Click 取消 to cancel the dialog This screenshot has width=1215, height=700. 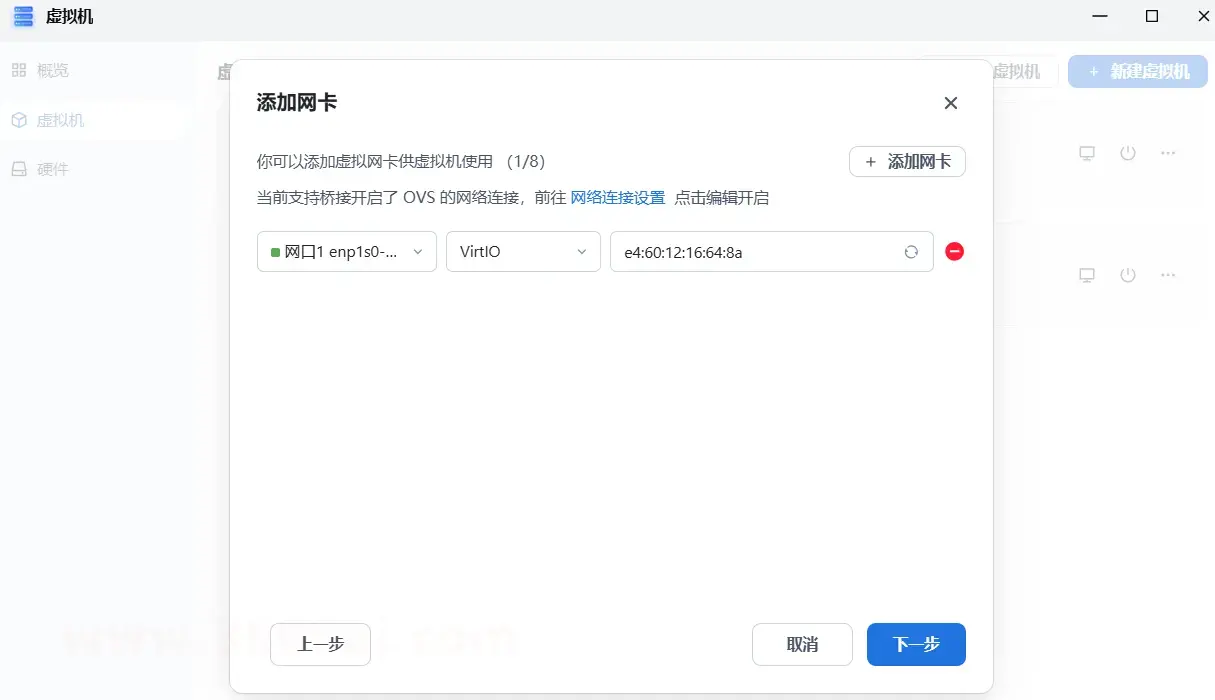802,645
